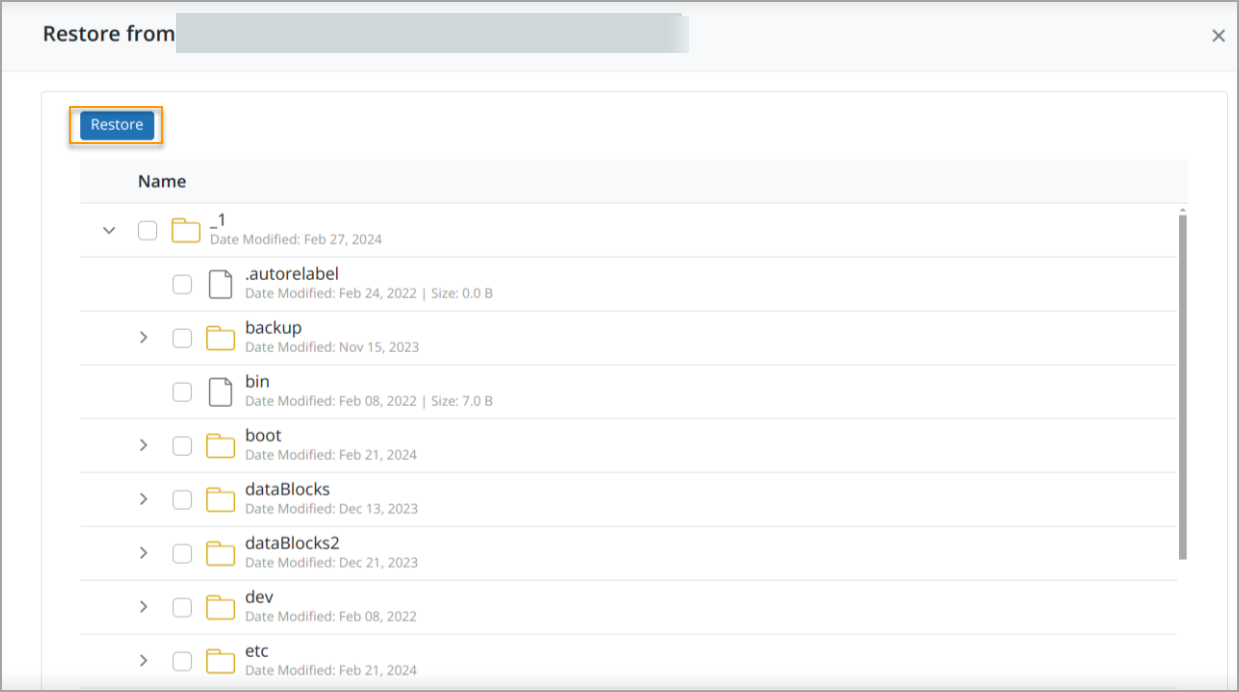The width and height of the screenshot is (1239, 692).
Task: Collapse the _1 directory tree
Action: (x=109, y=229)
